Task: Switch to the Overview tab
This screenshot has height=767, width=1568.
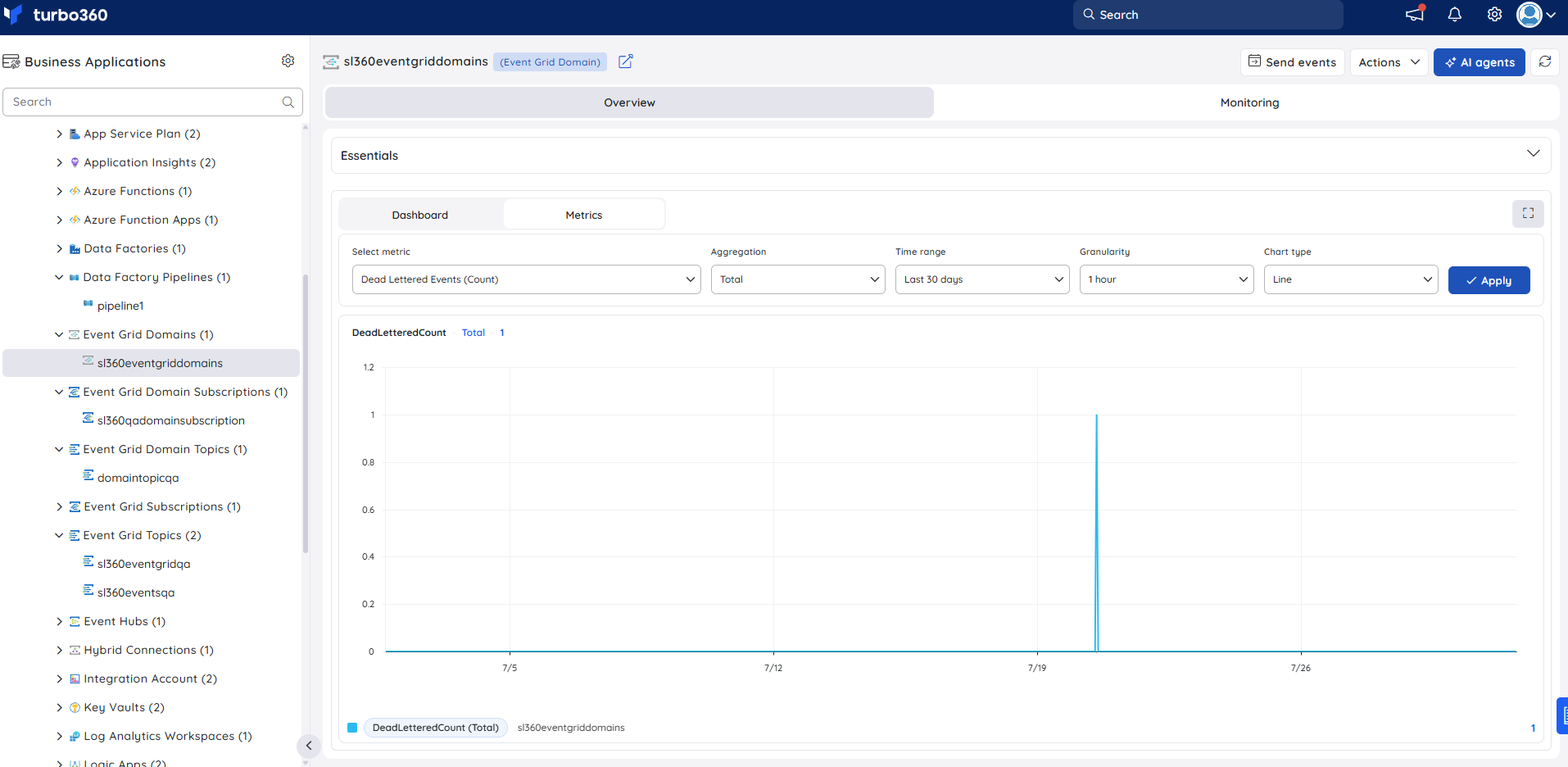Action: tap(629, 102)
